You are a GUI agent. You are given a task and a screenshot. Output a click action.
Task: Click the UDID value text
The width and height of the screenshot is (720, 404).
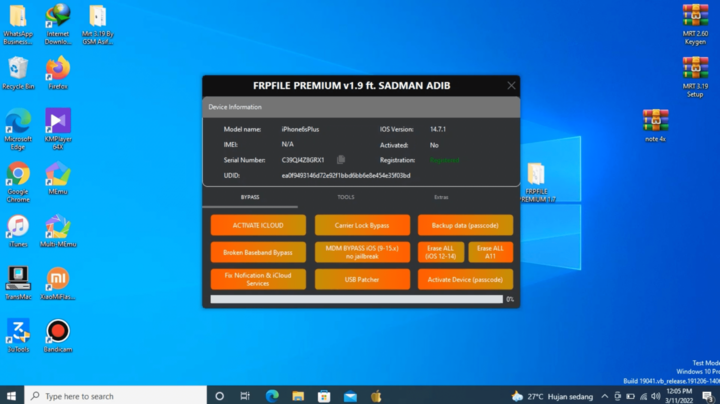coord(346,175)
